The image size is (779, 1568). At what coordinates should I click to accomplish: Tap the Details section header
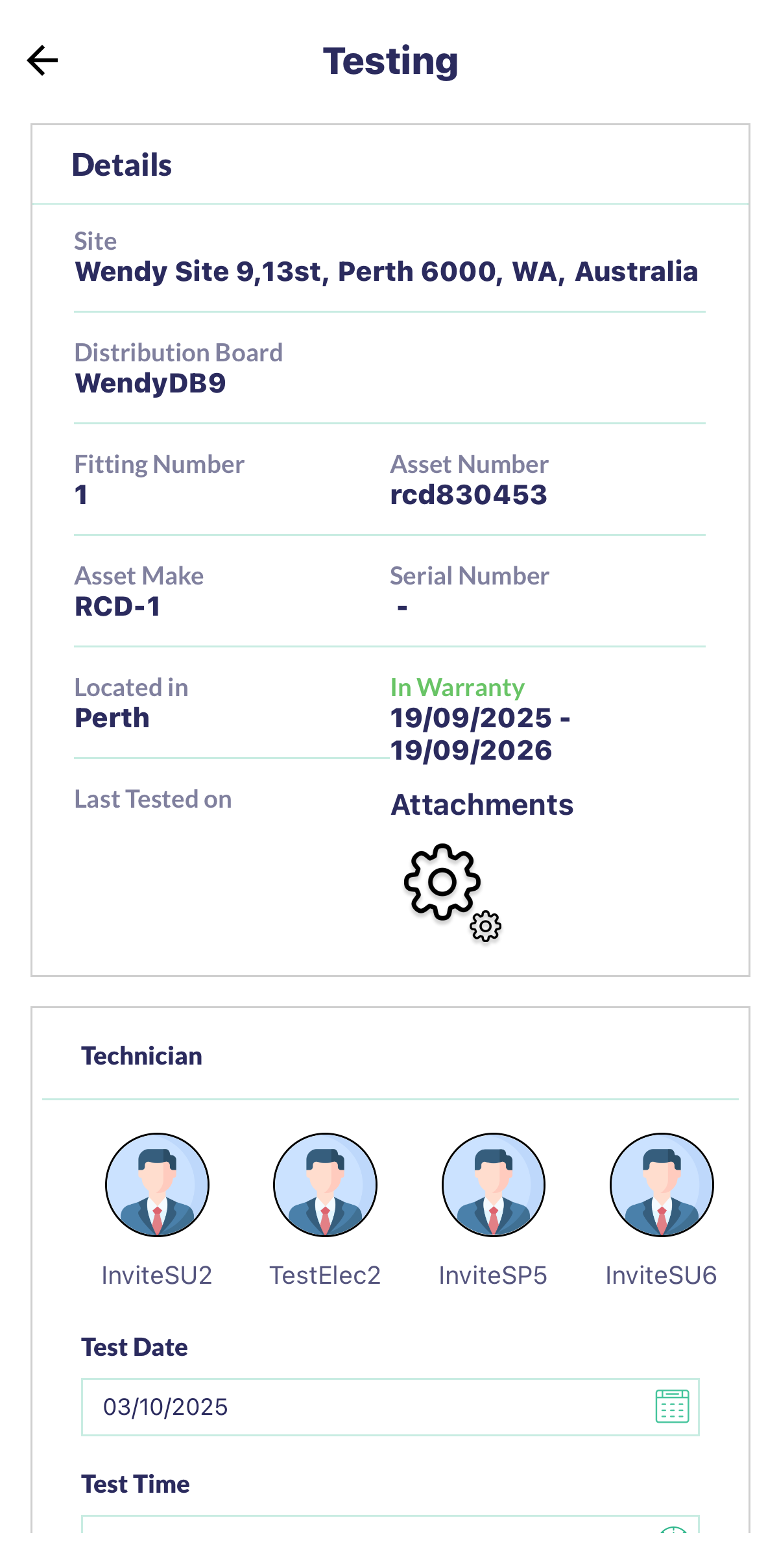point(122,165)
